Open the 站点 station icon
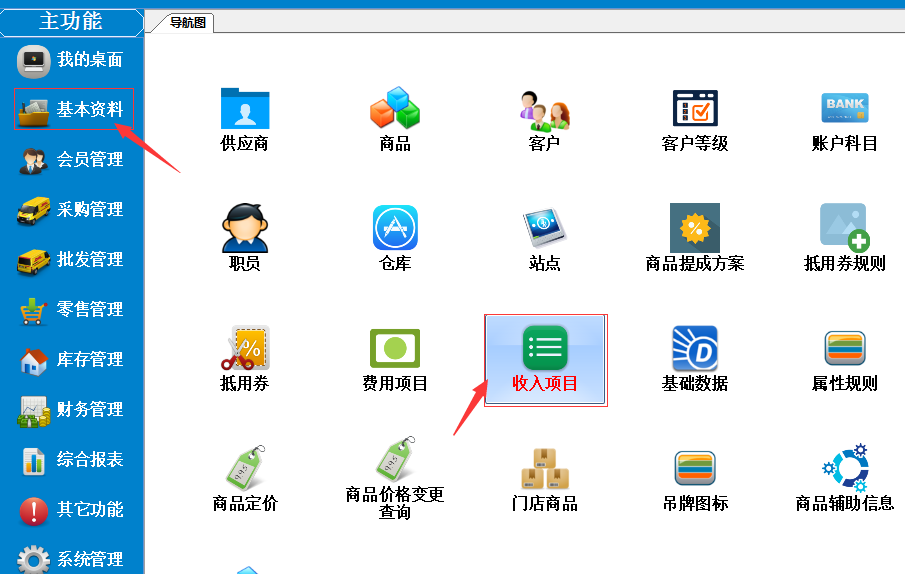 pyautogui.click(x=544, y=227)
